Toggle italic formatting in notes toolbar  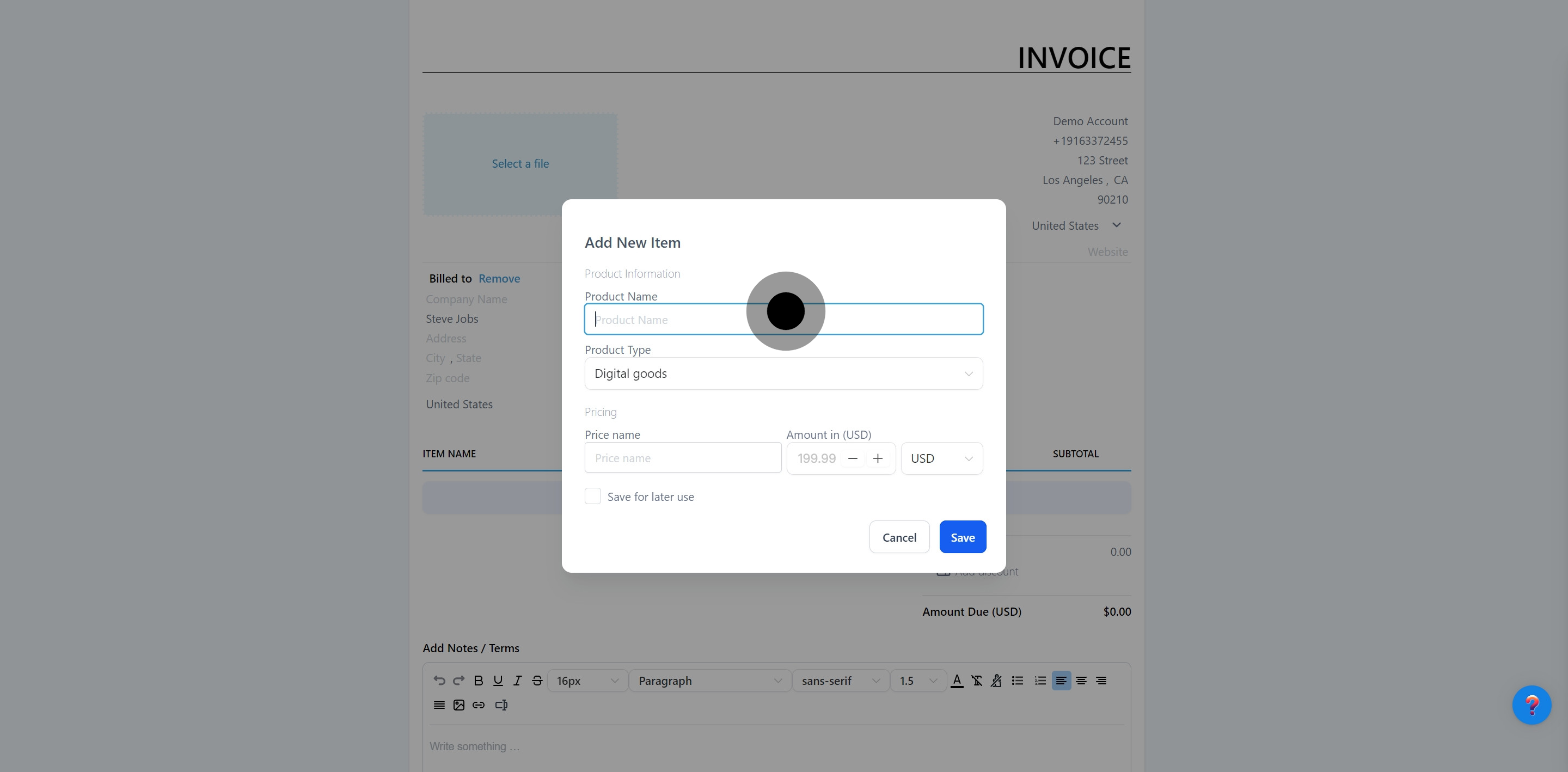coord(517,681)
